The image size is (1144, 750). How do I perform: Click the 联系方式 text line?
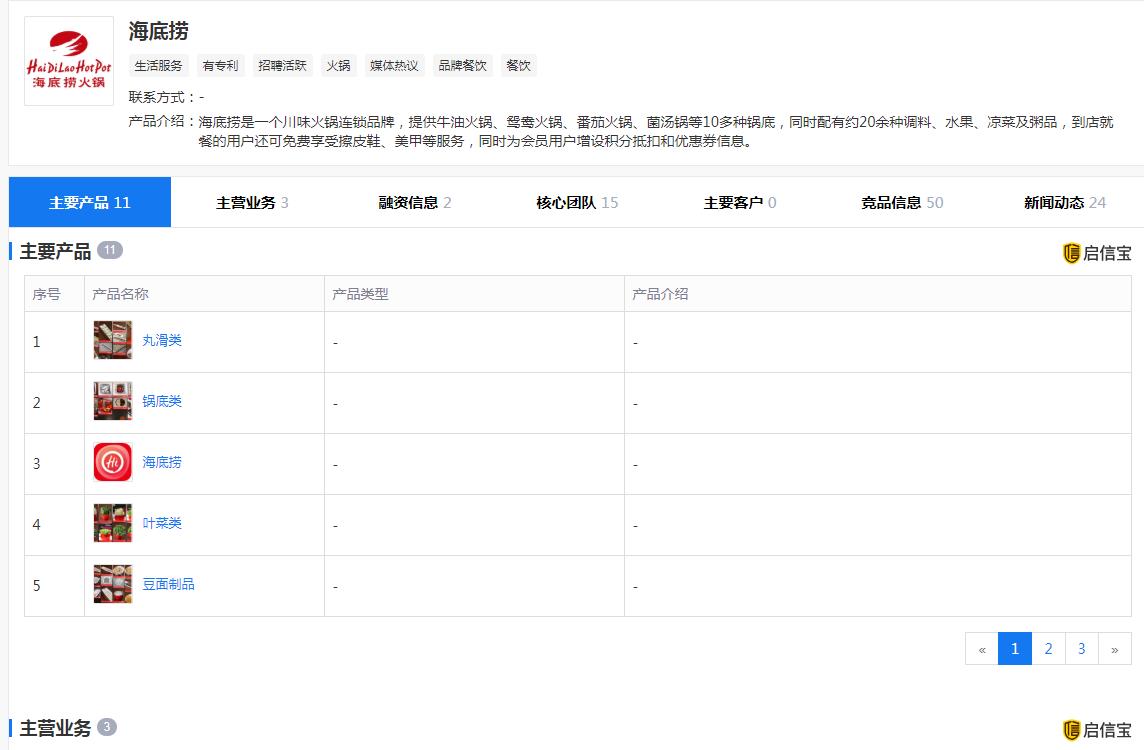[166, 97]
